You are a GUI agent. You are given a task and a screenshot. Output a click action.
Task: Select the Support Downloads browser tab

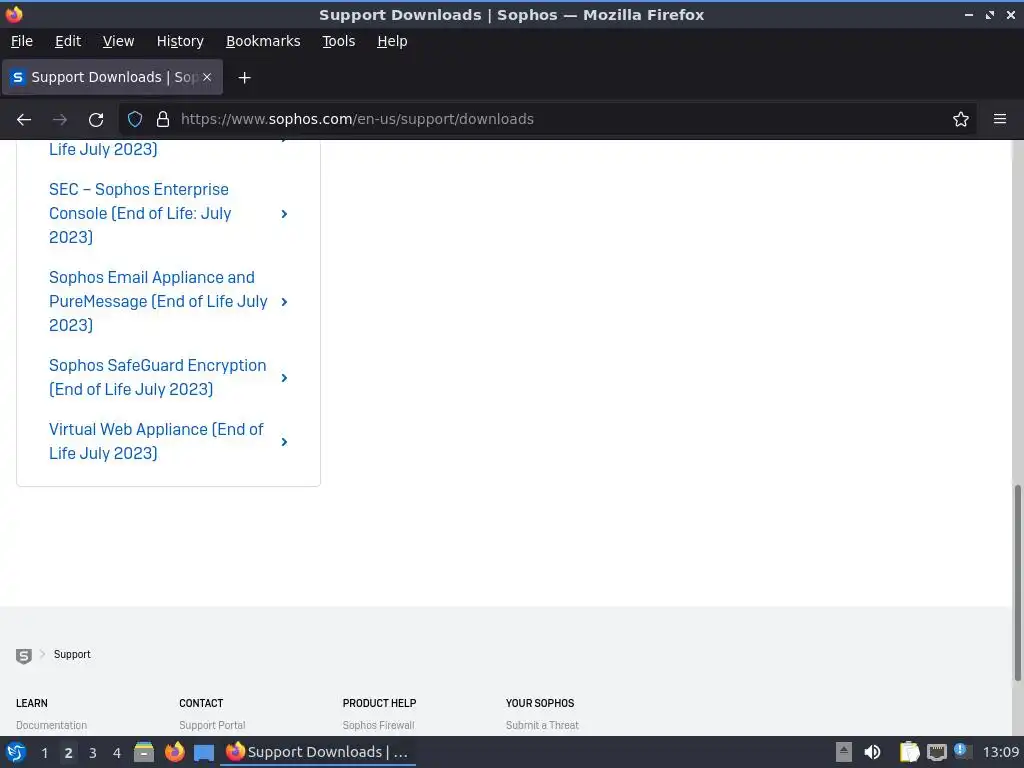(x=112, y=77)
